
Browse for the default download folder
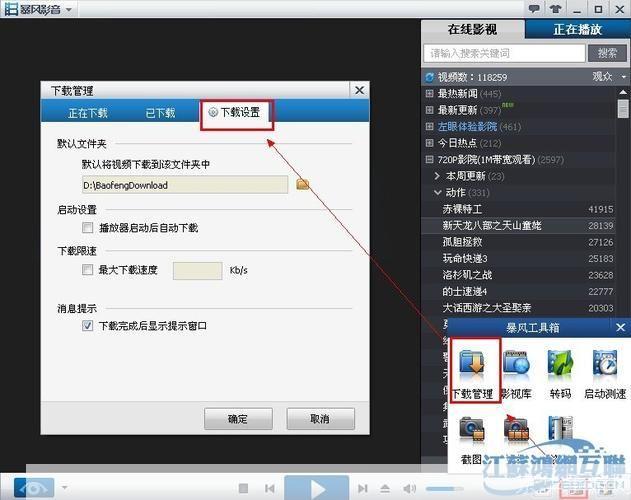[303, 184]
